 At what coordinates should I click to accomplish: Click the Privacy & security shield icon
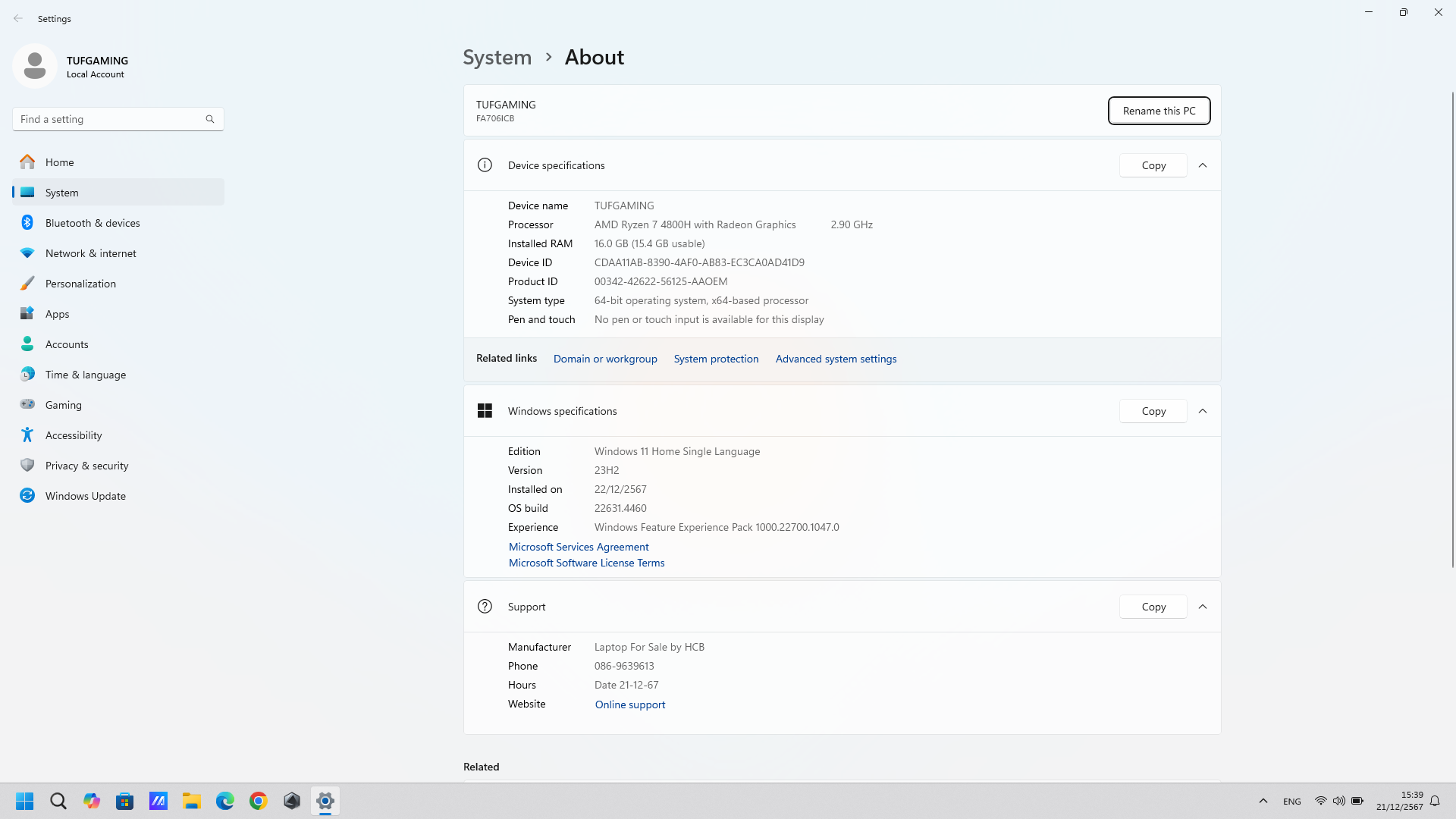tap(27, 466)
